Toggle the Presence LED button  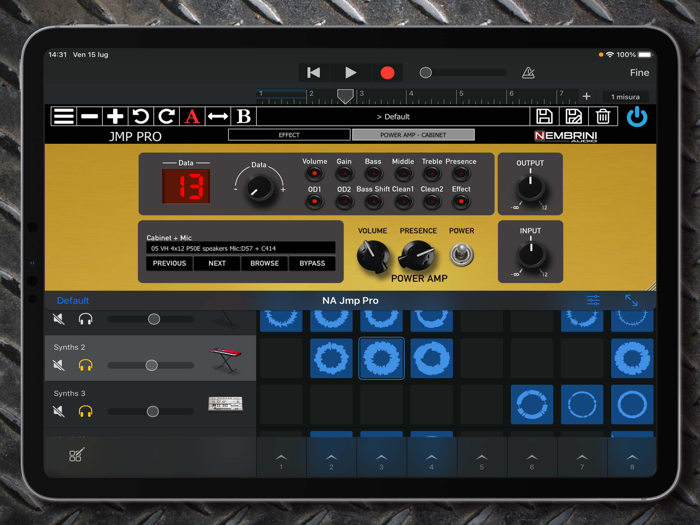coord(461,173)
